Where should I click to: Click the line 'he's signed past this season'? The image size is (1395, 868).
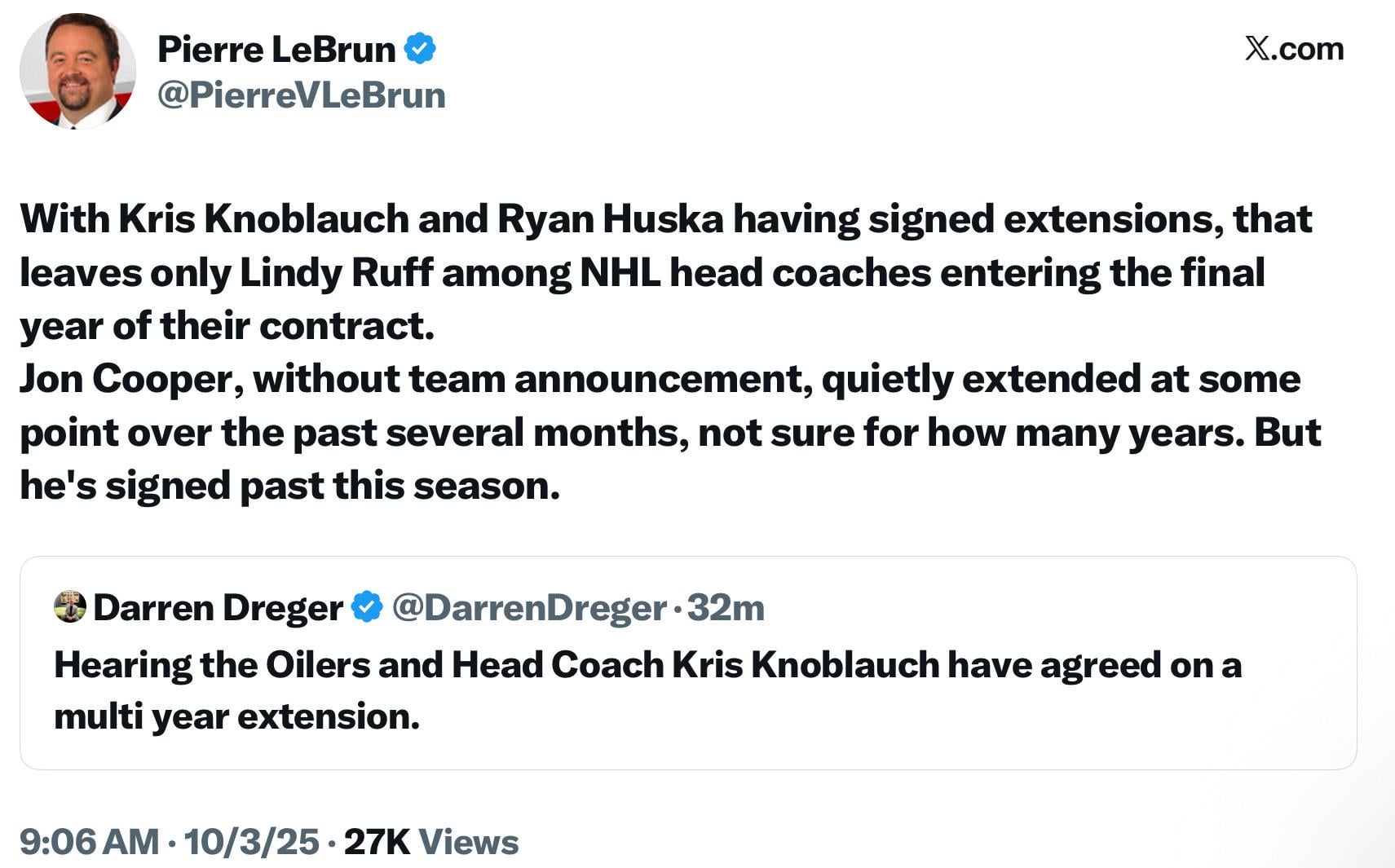(289, 486)
